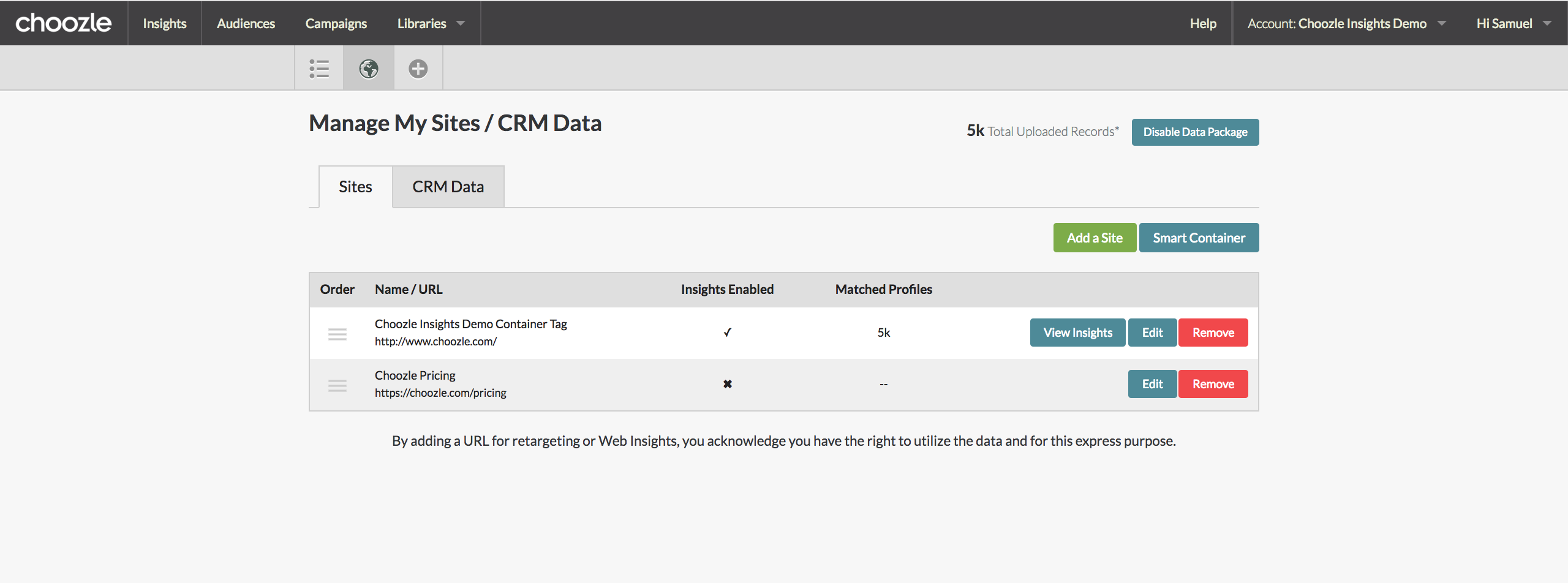
Task: Click the insights enabled checkmark for Container Tag
Action: (x=727, y=333)
